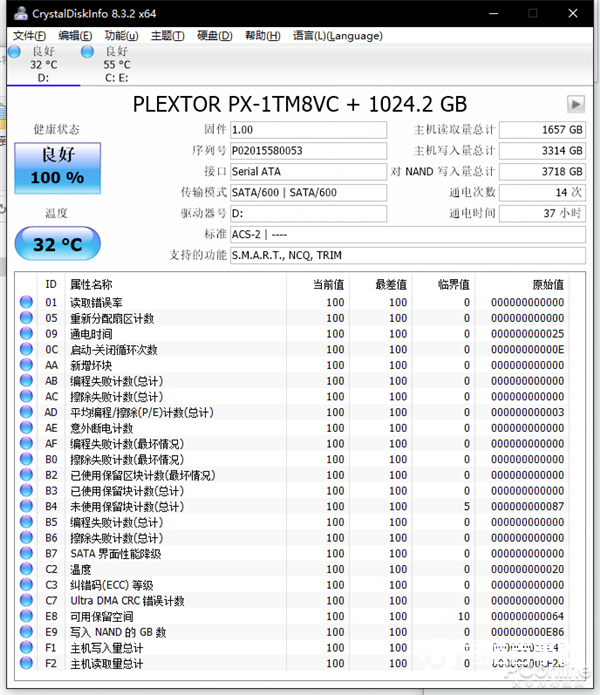Open the 编辑(E) menu
The image size is (600, 695).
coord(75,35)
